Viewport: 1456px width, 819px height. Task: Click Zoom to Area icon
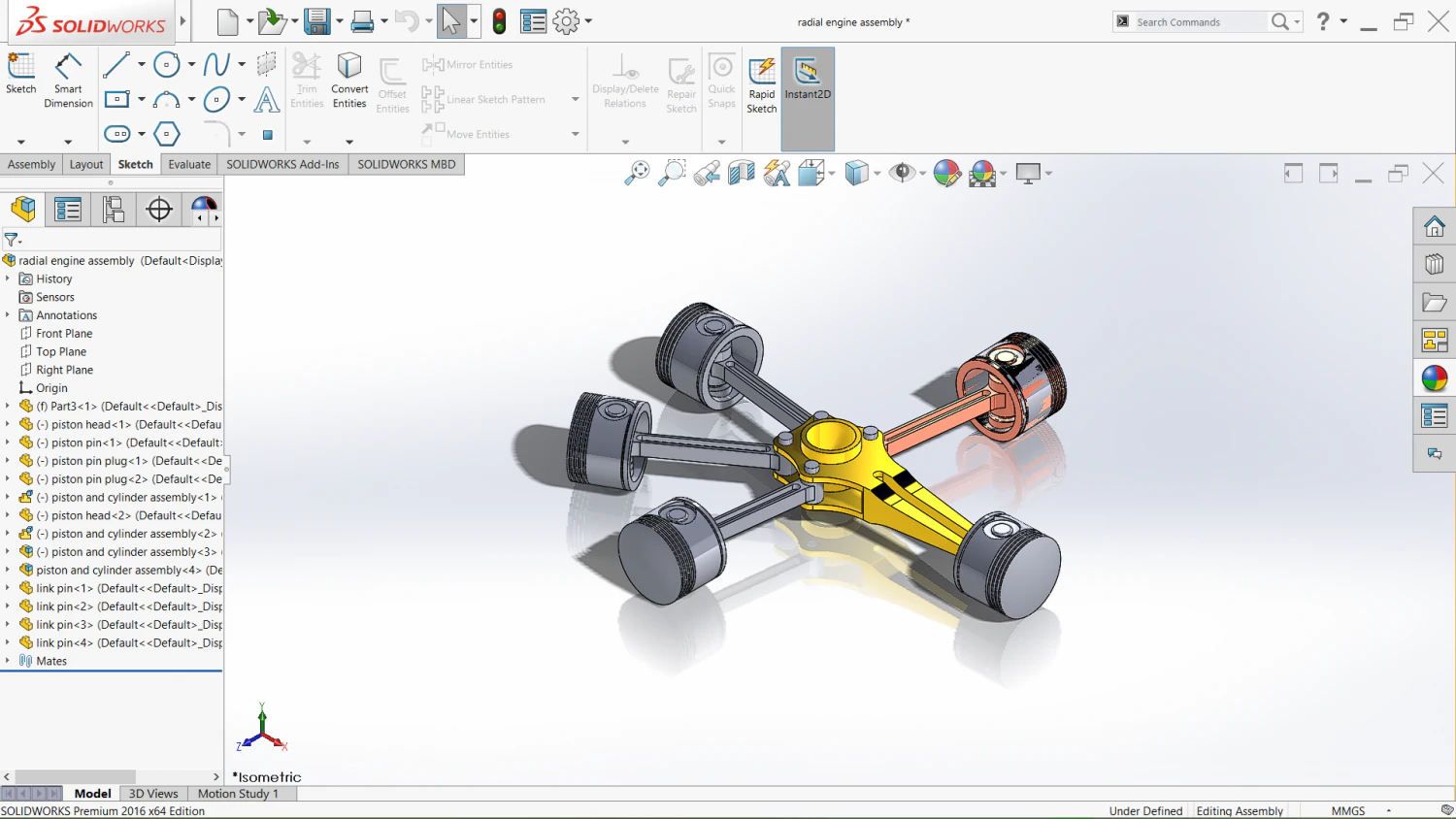click(672, 173)
